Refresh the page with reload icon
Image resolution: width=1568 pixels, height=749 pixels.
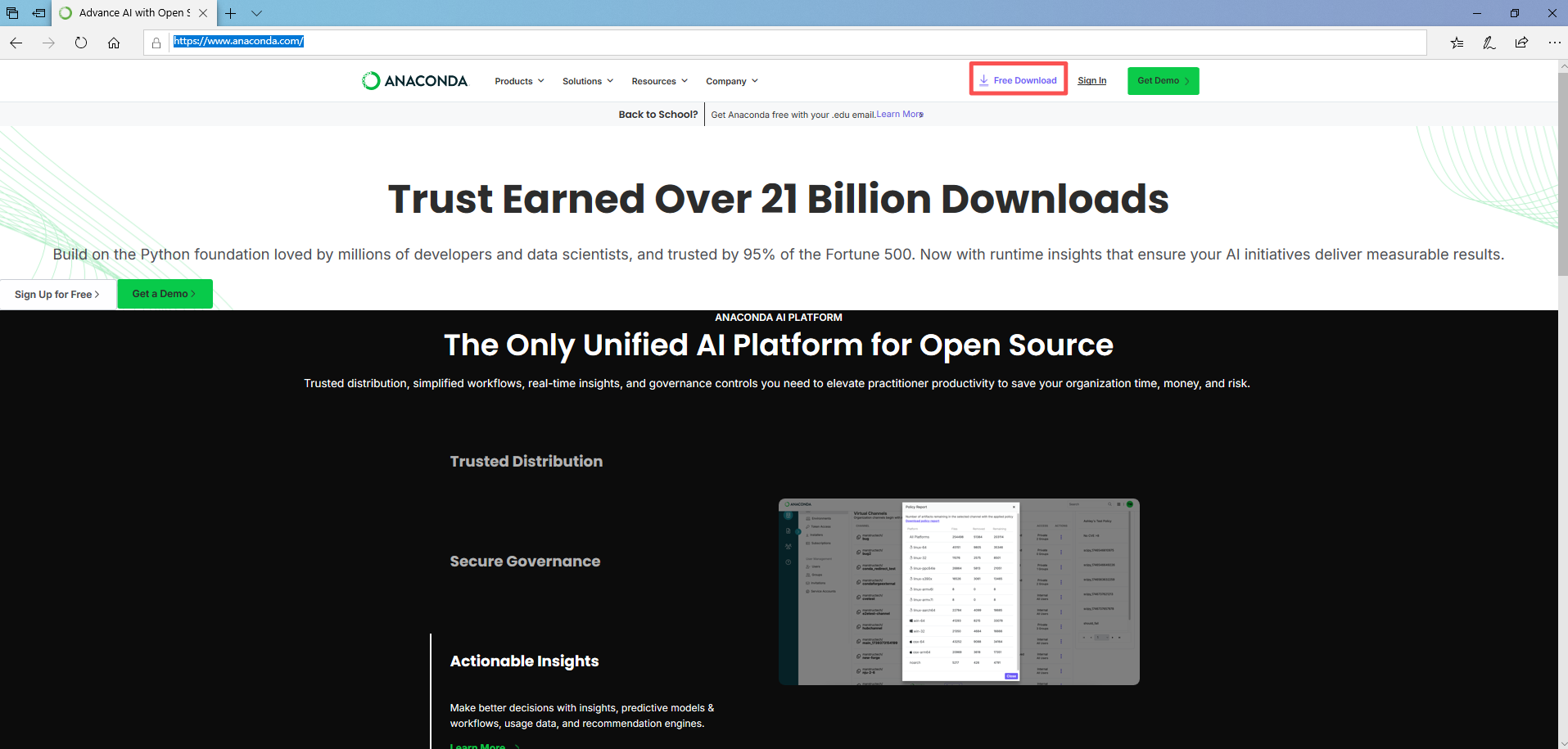pyautogui.click(x=81, y=43)
